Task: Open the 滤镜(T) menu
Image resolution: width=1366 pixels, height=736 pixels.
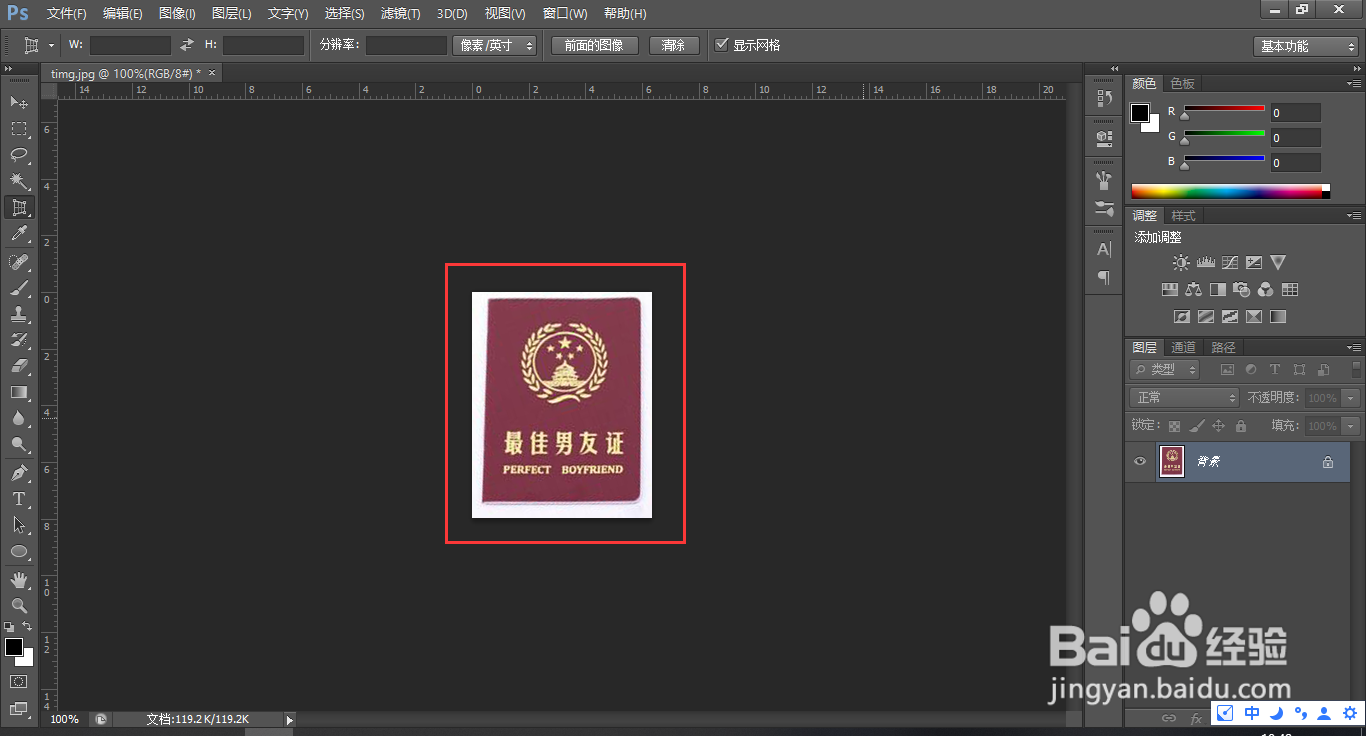Action: click(x=401, y=14)
